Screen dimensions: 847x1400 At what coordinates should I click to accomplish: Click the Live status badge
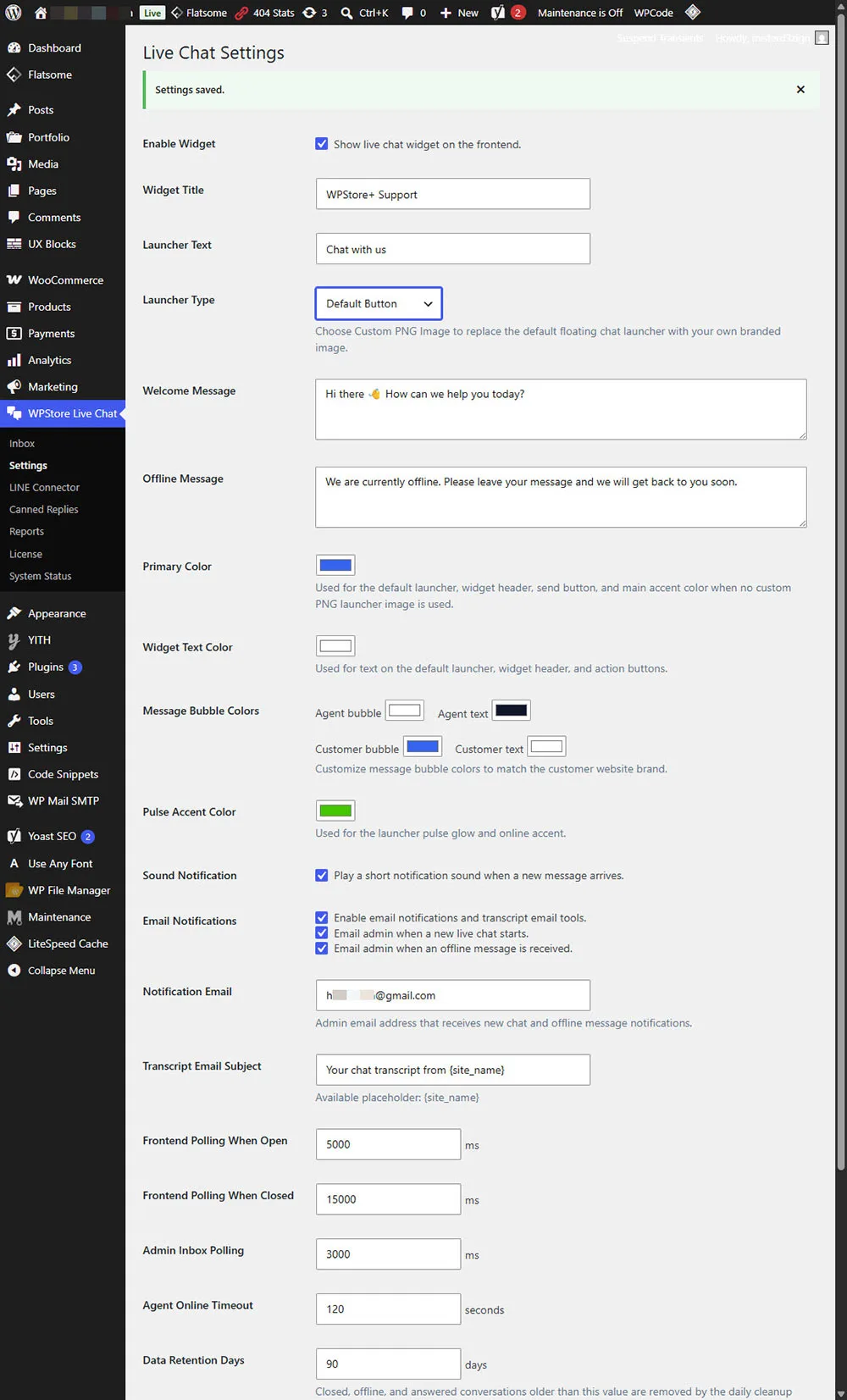click(x=152, y=13)
